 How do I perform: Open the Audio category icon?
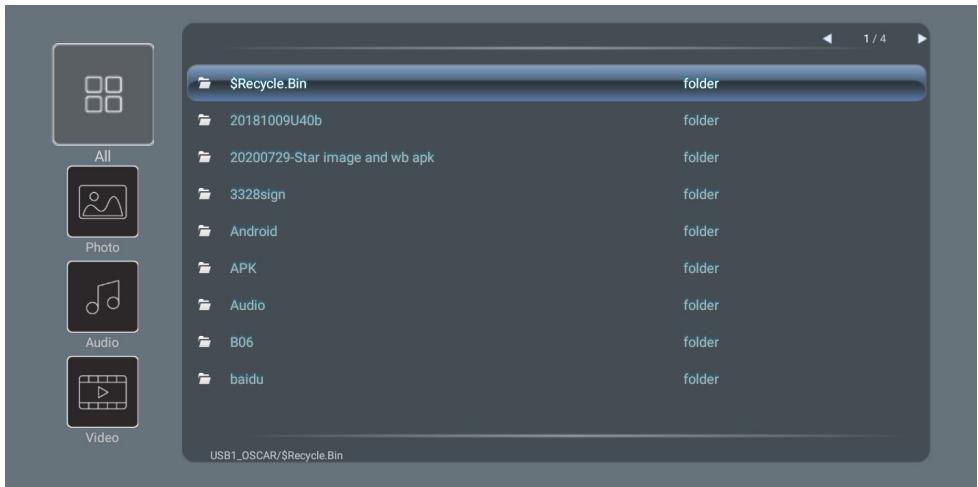pos(102,296)
